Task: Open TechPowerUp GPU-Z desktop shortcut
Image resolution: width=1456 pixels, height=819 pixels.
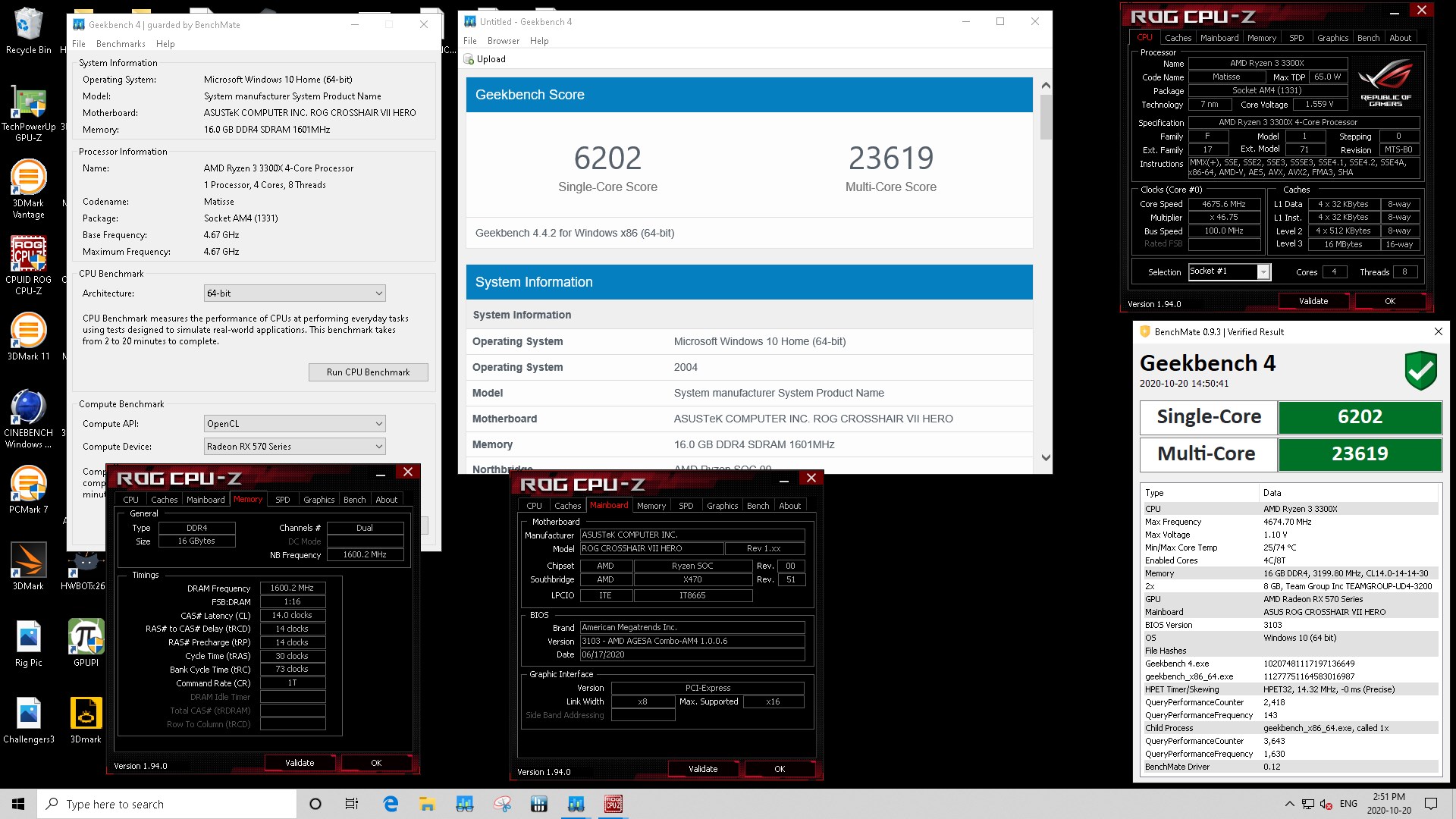Action: point(28,114)
